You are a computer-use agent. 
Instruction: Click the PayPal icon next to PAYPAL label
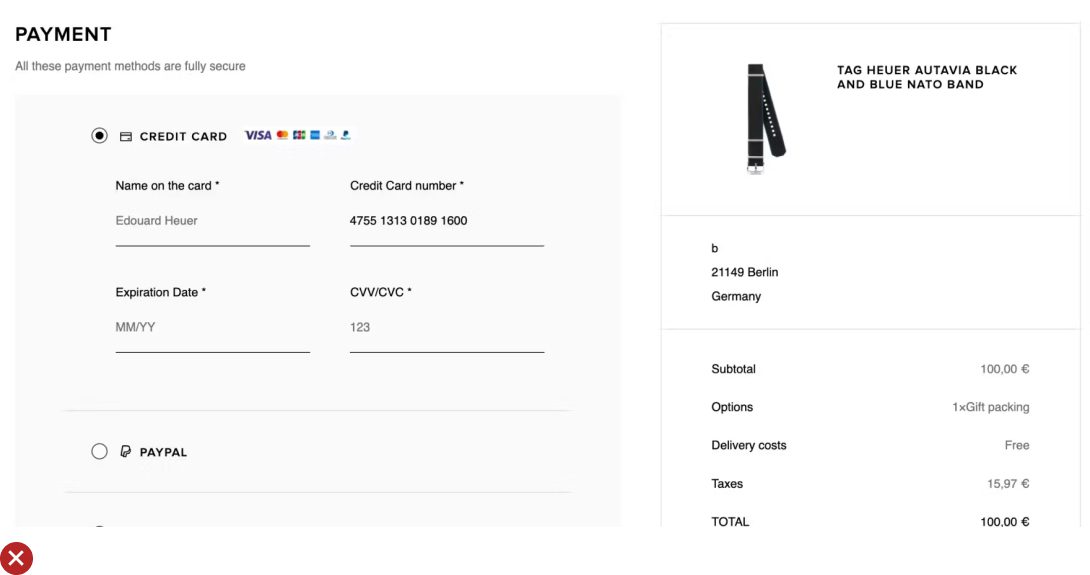click(x=126, y=452)
